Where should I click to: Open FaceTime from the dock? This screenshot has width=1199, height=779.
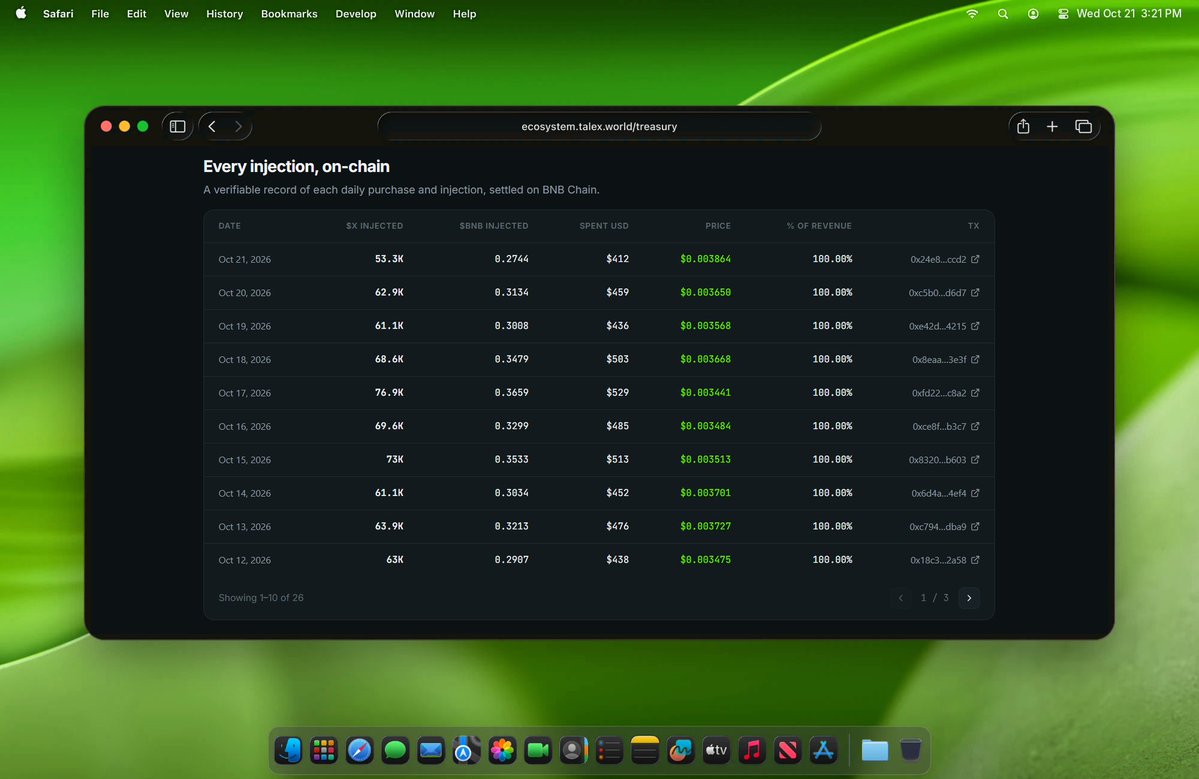[538, 750]
